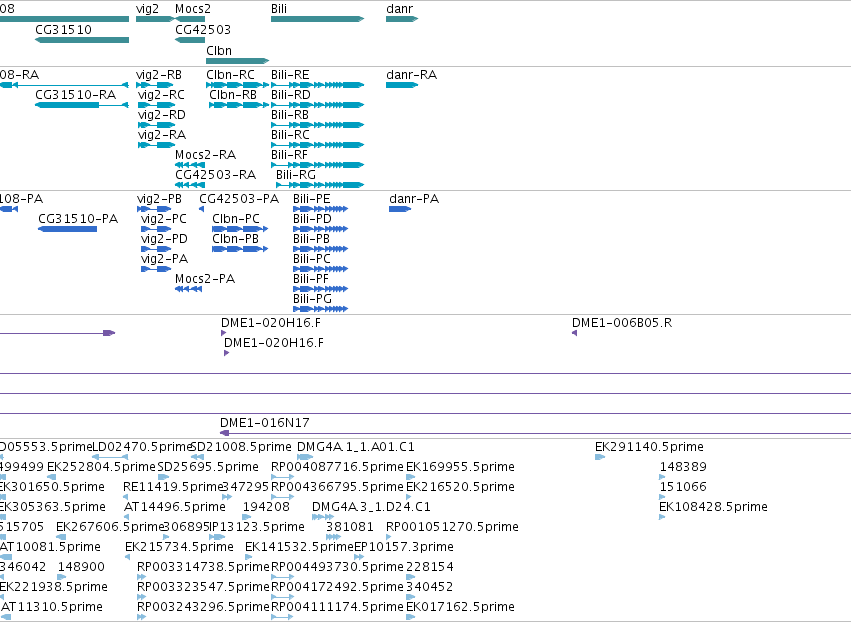Viewport: 851px width, 622px height.
Task: Open transcript label vig2-RD
Action: pos(162,115)
